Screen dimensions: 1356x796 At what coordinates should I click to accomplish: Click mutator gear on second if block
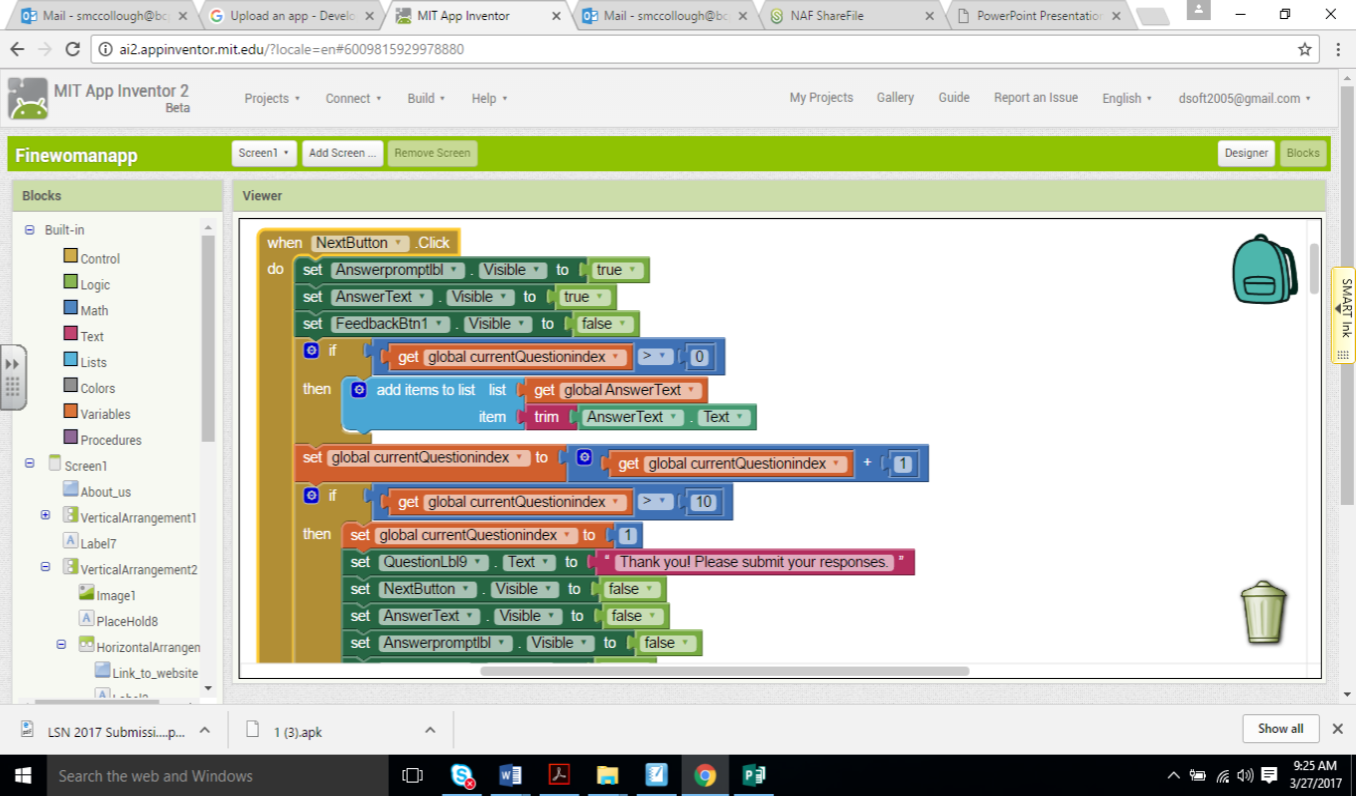(x=311, y=496)
